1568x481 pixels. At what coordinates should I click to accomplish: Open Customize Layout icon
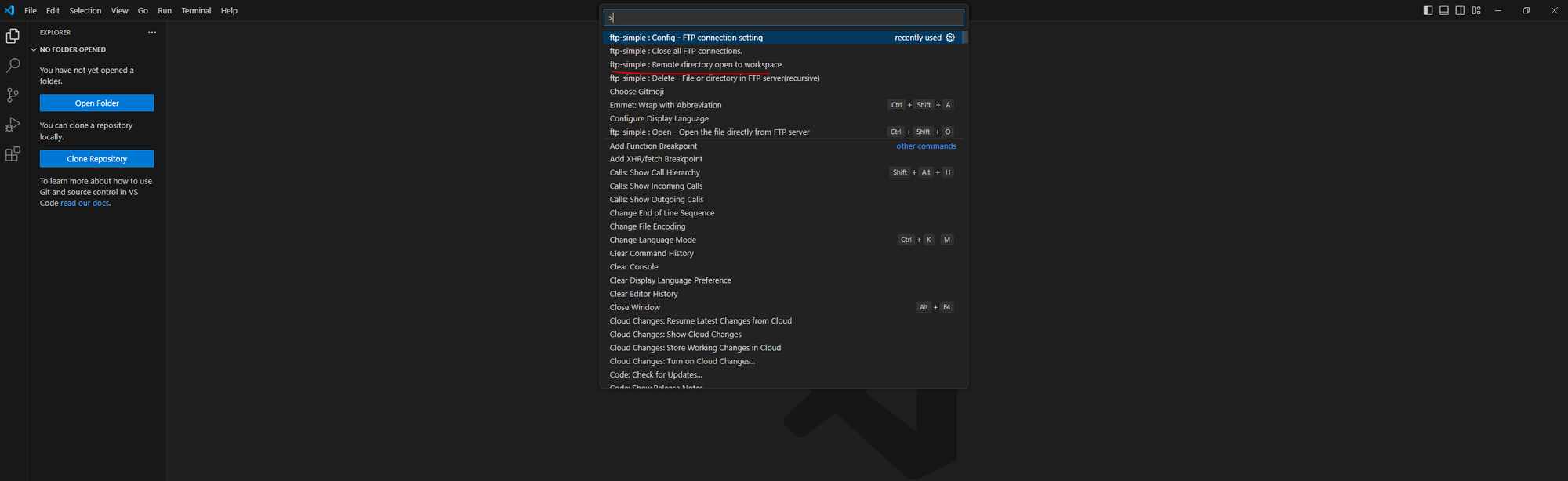[x=1476, y=10]
